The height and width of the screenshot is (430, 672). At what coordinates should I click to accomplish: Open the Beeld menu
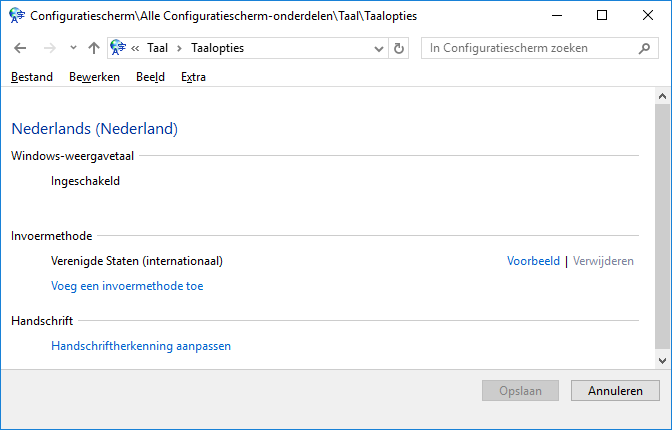click(150, 77)
